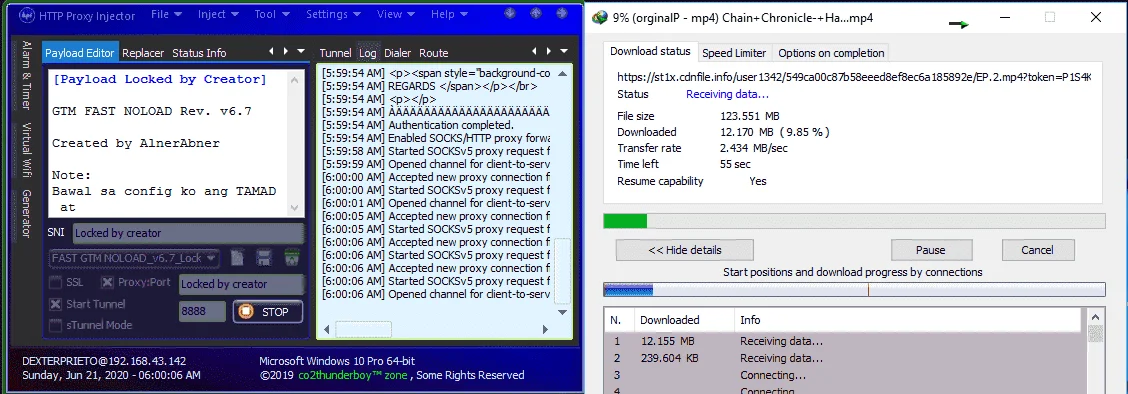Open the Help menu dropdown

[449, 14]
